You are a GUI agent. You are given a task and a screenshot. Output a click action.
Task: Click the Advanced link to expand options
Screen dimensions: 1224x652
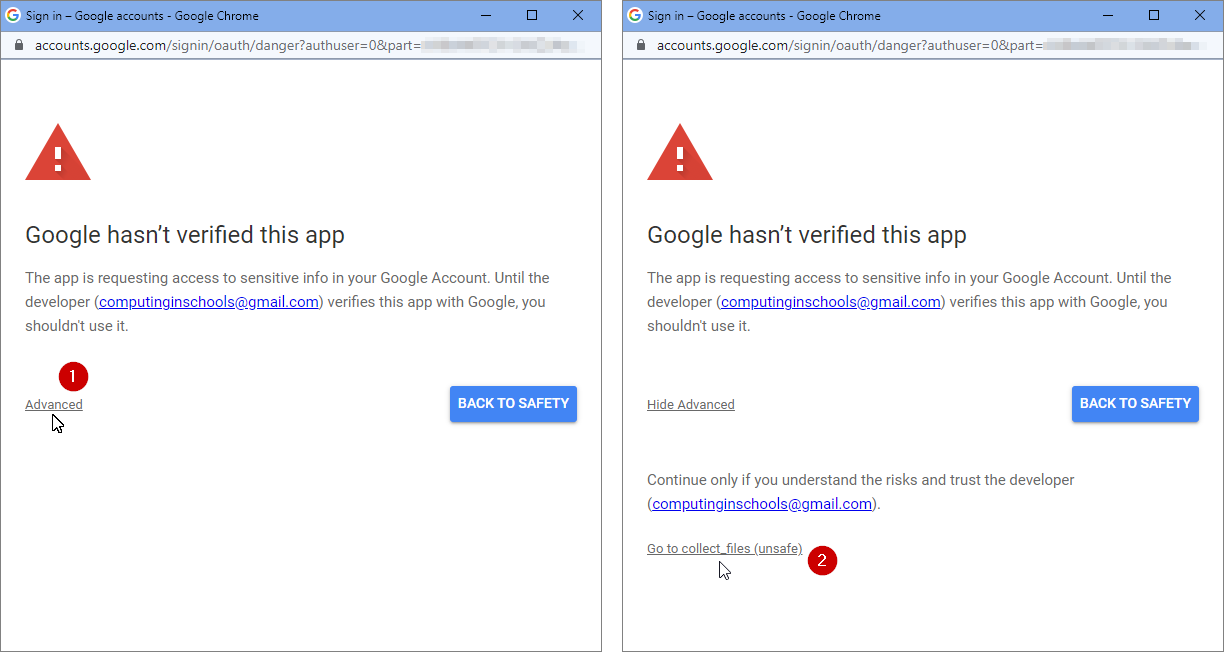(x=54, y=405)
